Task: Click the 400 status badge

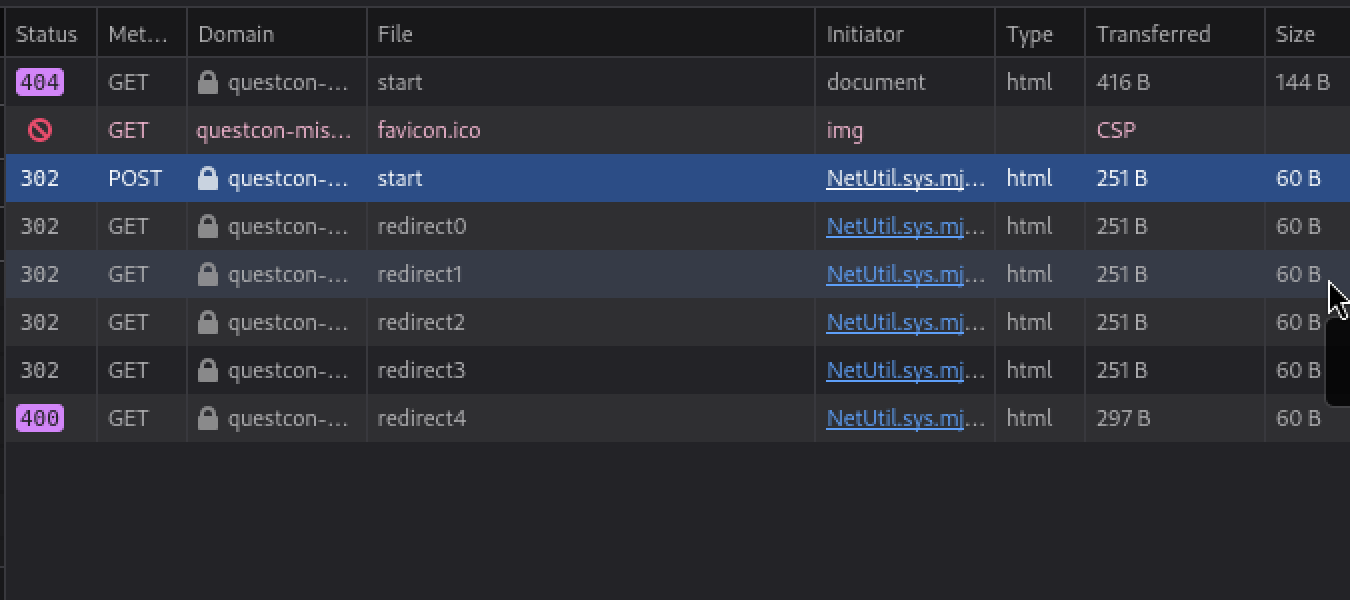Action: (40, 418)
